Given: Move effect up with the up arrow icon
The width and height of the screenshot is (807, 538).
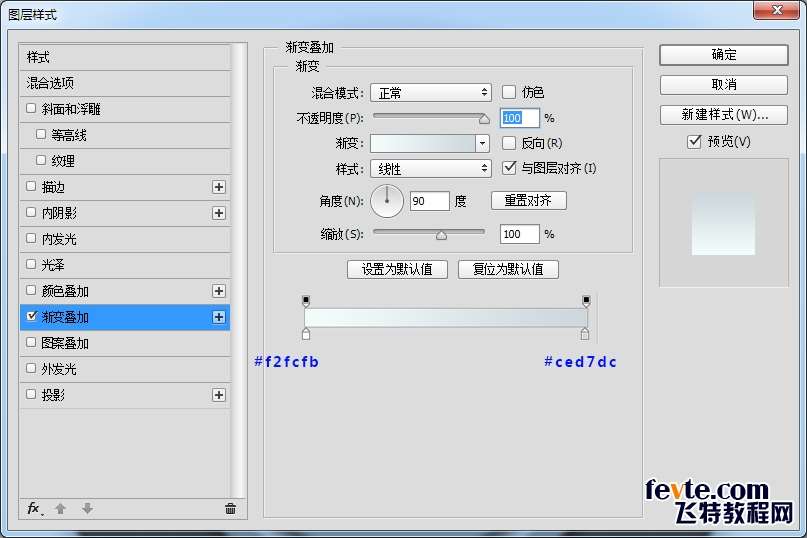Looking at the screenshot, I should [60, 509].
